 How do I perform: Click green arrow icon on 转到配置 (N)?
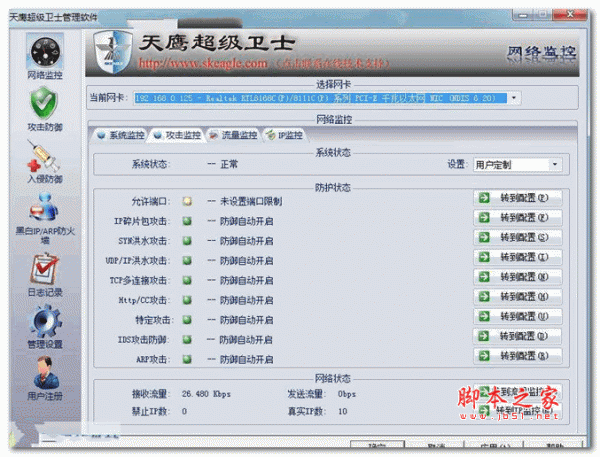tap(484, 277)
